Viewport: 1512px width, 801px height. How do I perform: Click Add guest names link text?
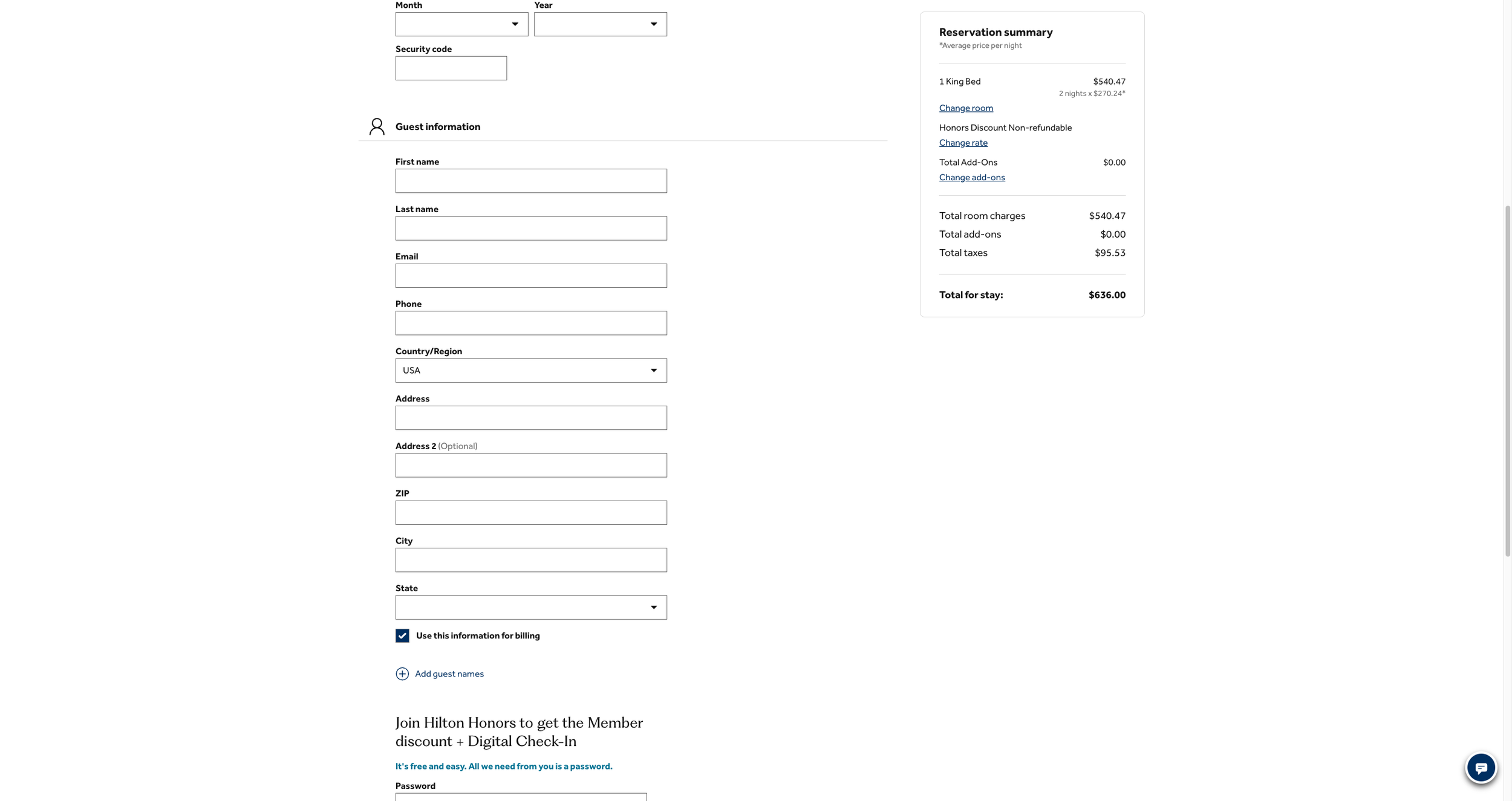tap(449, 673)
